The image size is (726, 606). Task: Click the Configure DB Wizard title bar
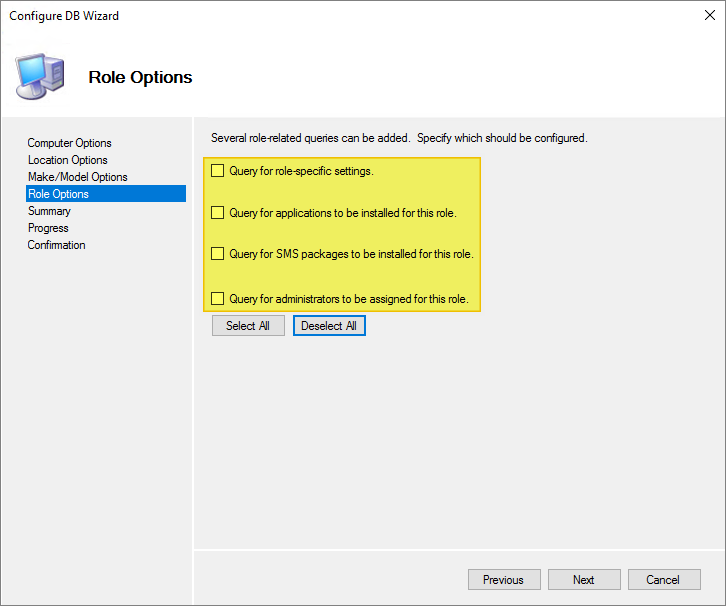click(300, 16)
